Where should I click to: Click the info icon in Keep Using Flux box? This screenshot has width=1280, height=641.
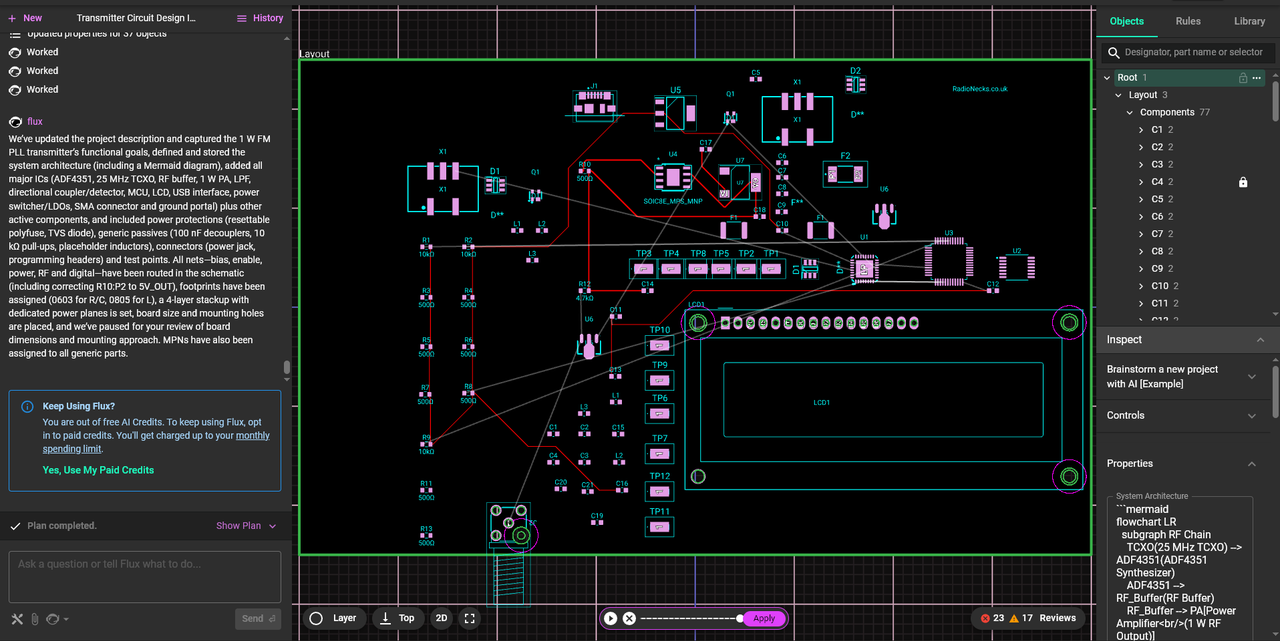coord(26,406)
